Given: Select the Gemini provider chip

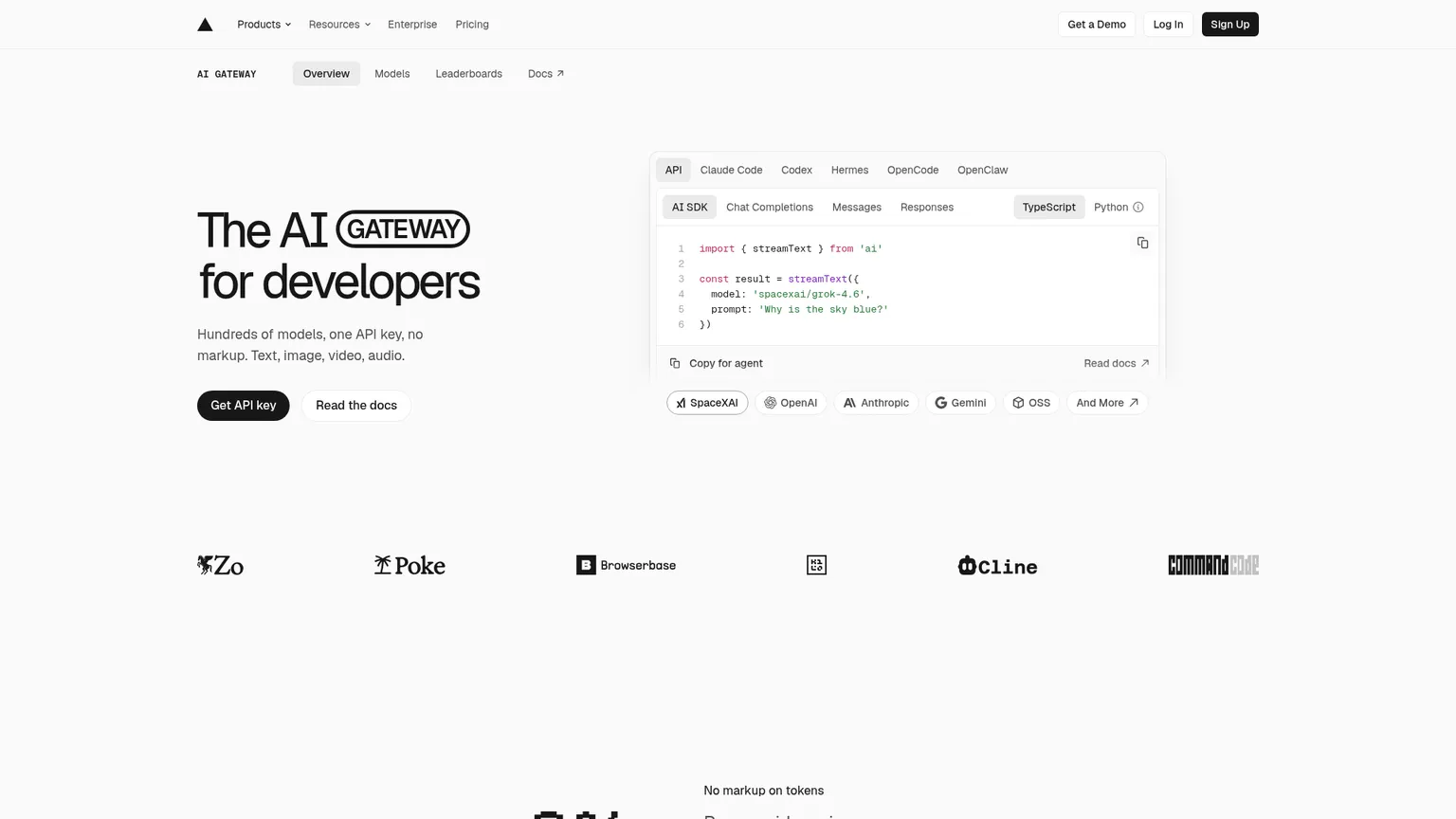Looking at the screenshot, I should (960, 403).
